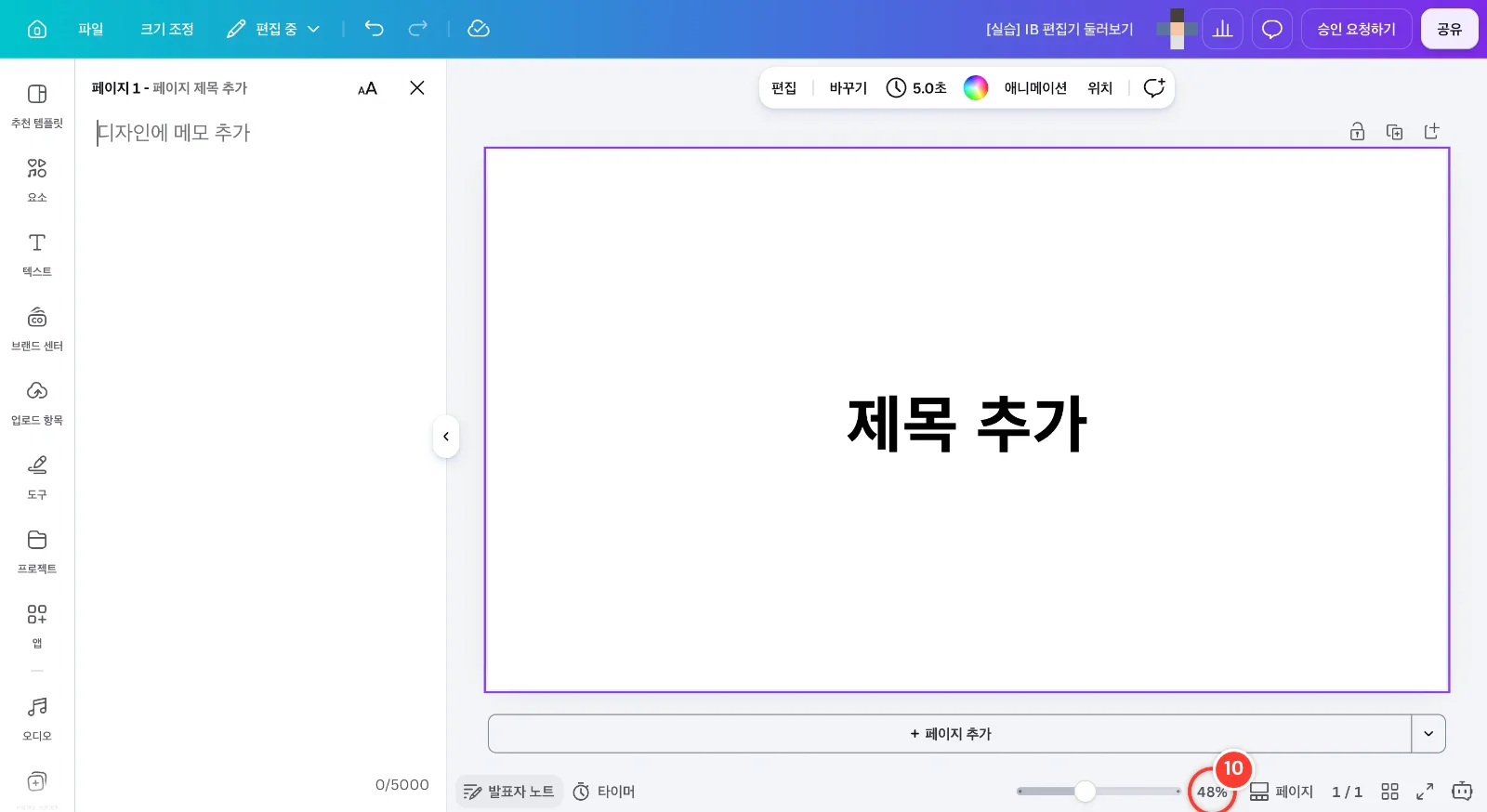Toggle the 페이지 thumbnails view
This screenshot has width=1487, height=812.
point(1282,792)
